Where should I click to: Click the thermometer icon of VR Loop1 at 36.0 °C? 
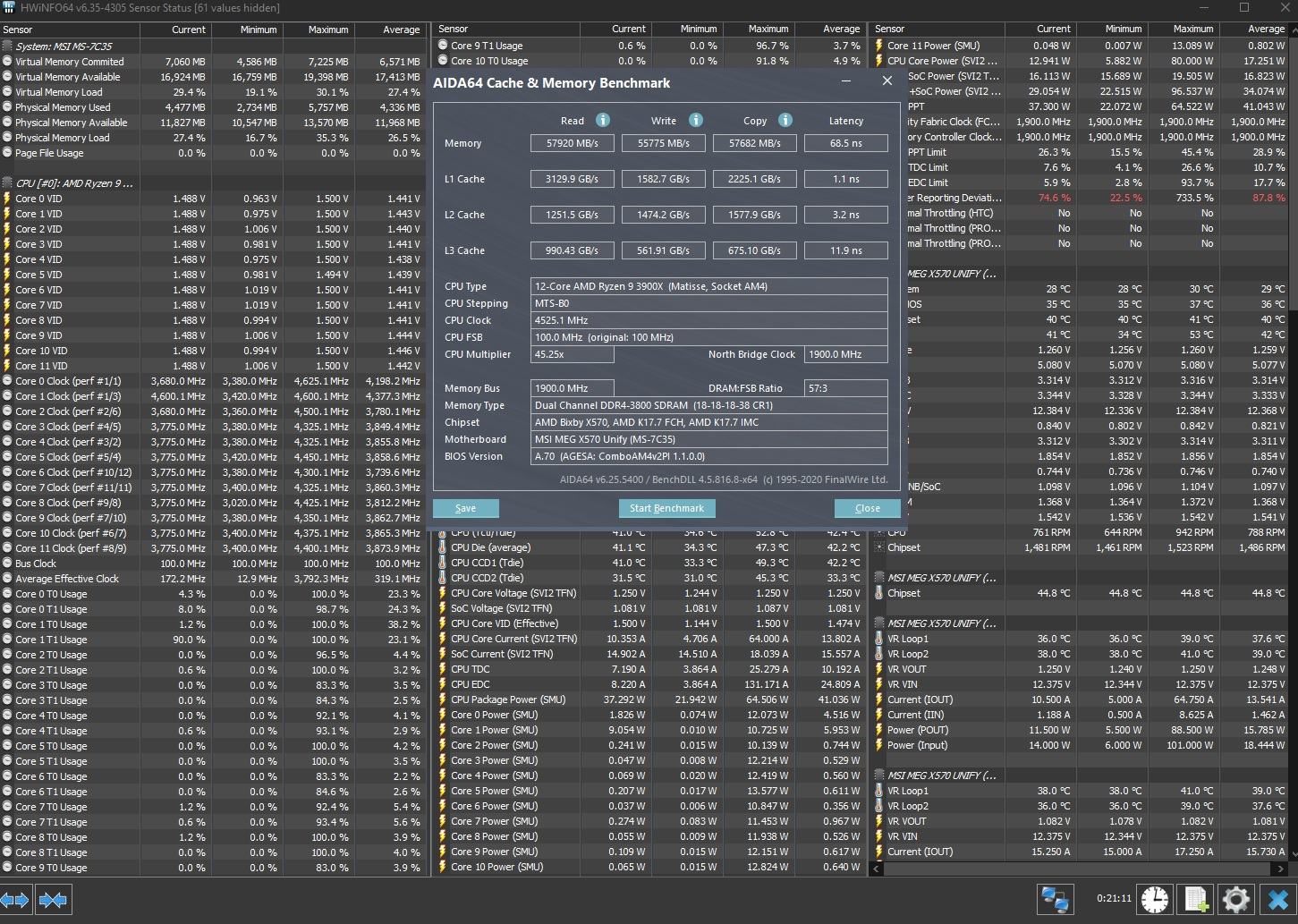coord(879,639)
